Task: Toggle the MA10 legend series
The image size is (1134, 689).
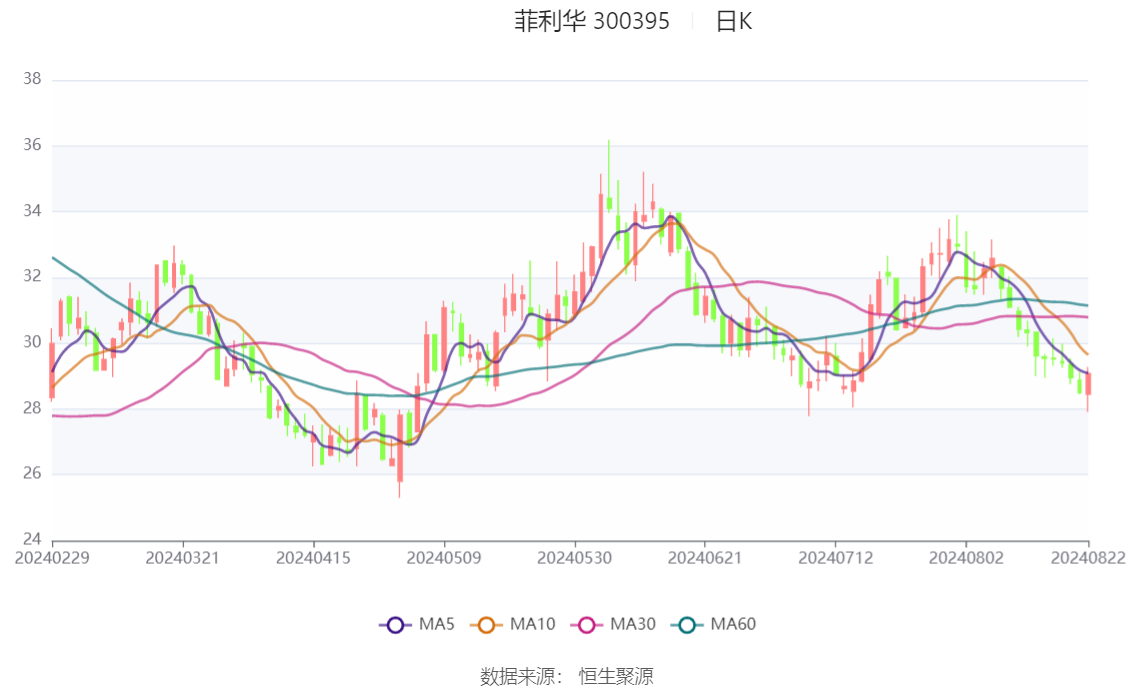Action: pos(513,624)
